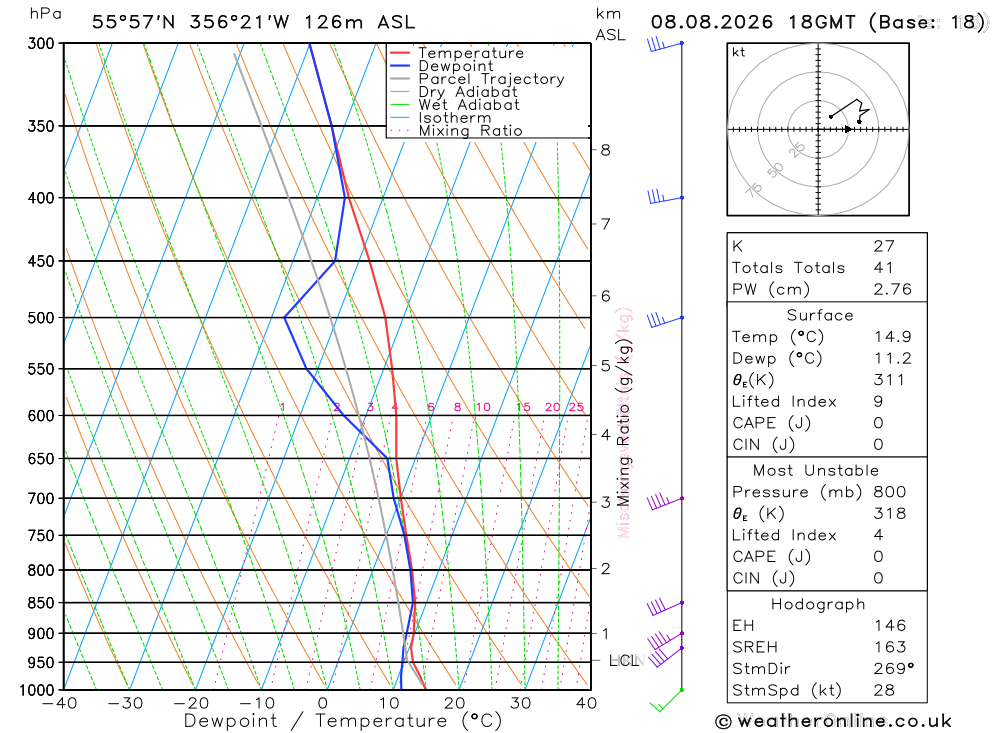Viewport: 1000px width, 733px height.
Task: Click the EH value '146'
Action: [890, 626]
